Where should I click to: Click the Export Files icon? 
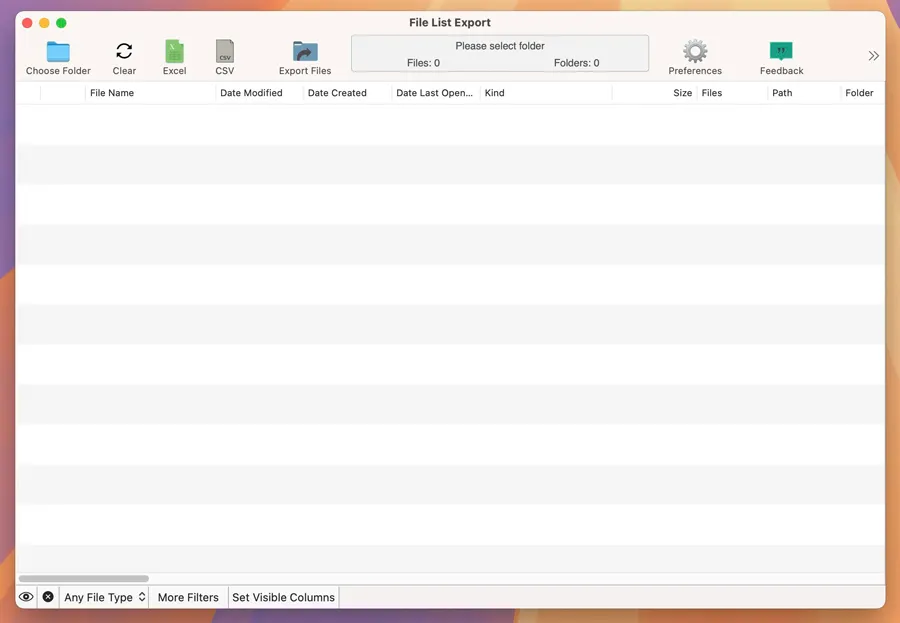pyautogui.click(x=305, y=52)
